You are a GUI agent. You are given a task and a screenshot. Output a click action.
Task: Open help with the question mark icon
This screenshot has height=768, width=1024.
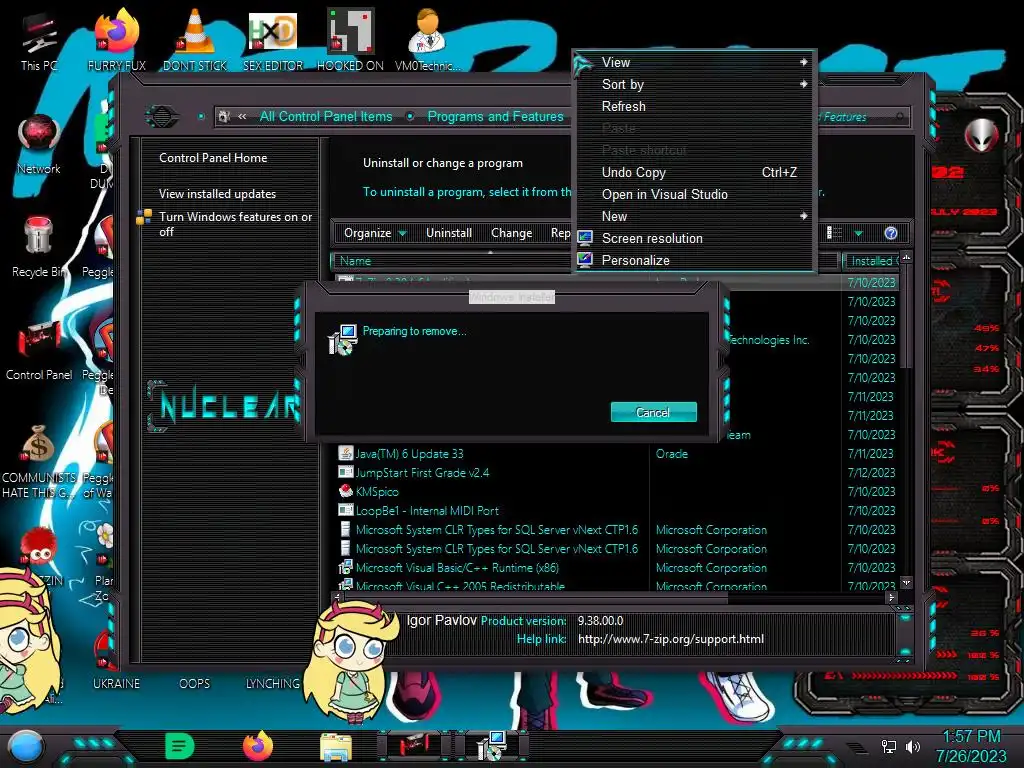[x=891, y=233]
